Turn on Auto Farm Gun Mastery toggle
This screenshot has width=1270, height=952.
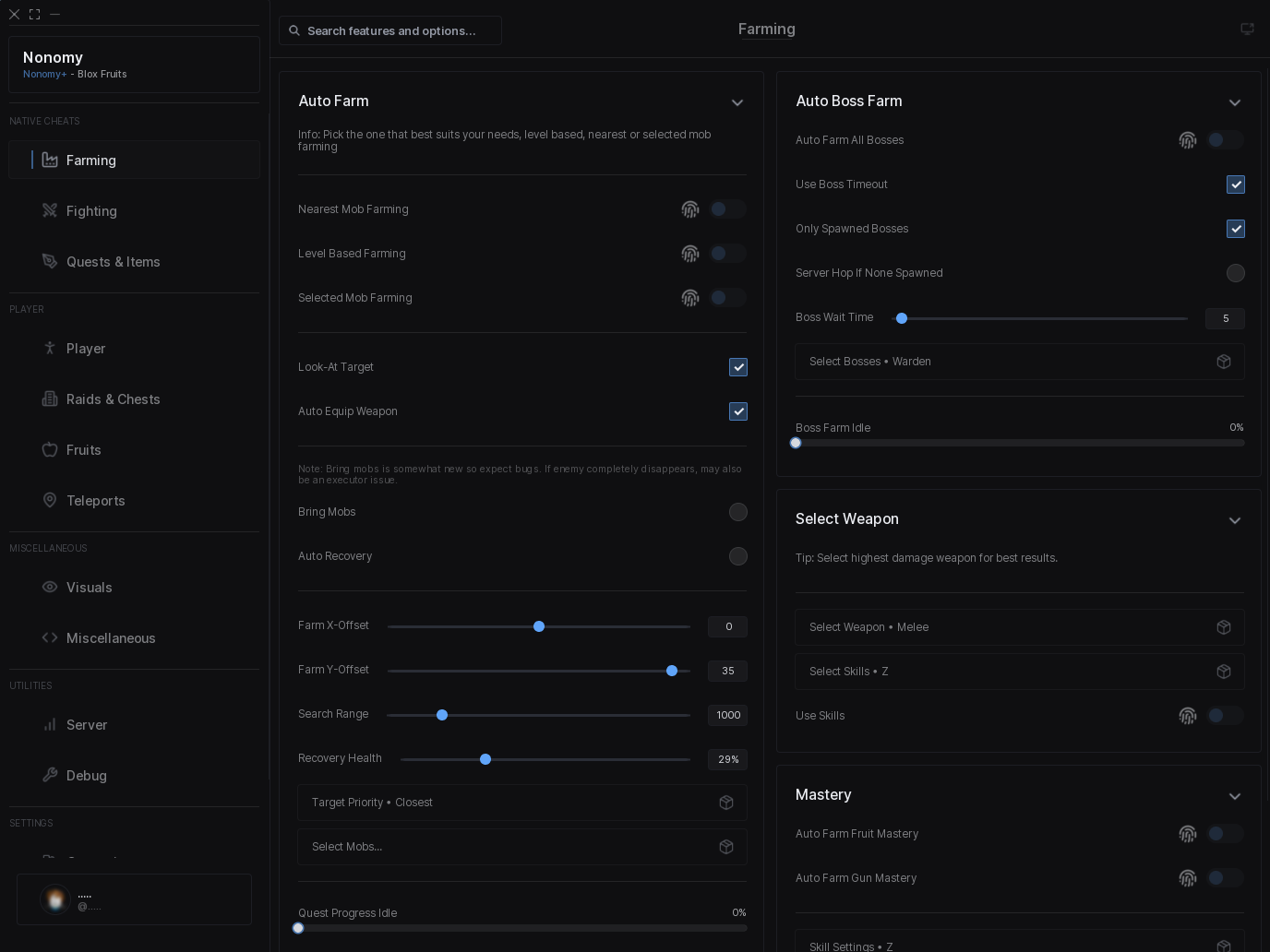click(x=1226, y=878)
